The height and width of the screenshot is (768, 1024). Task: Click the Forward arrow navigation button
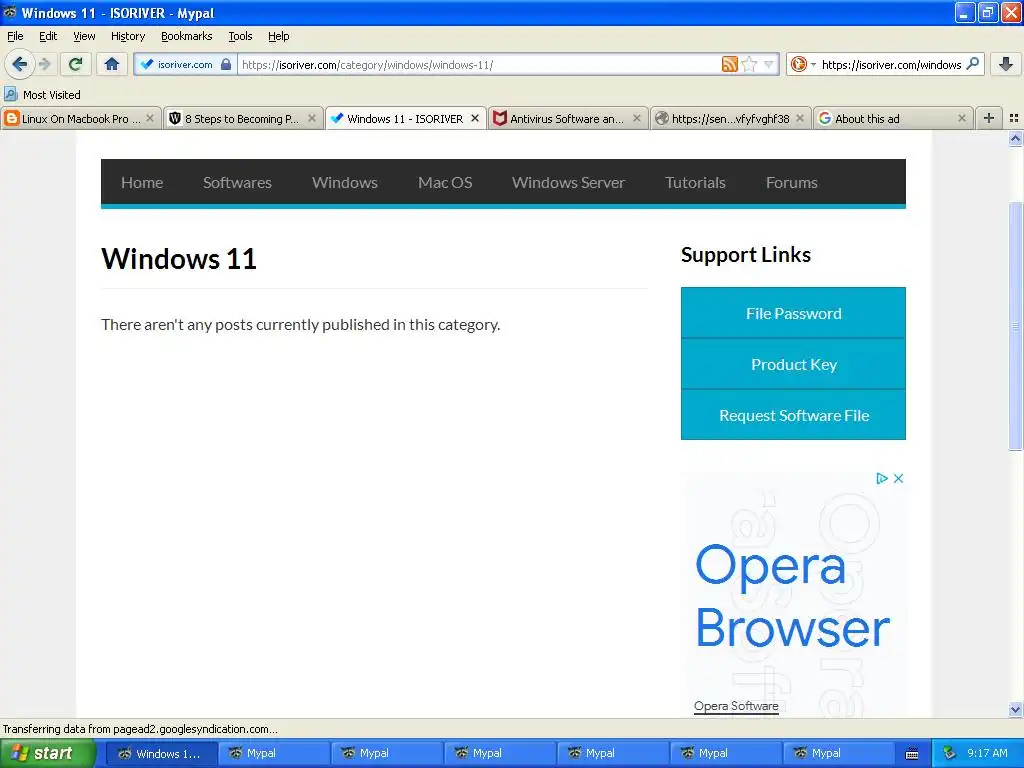tap(44, 64)
